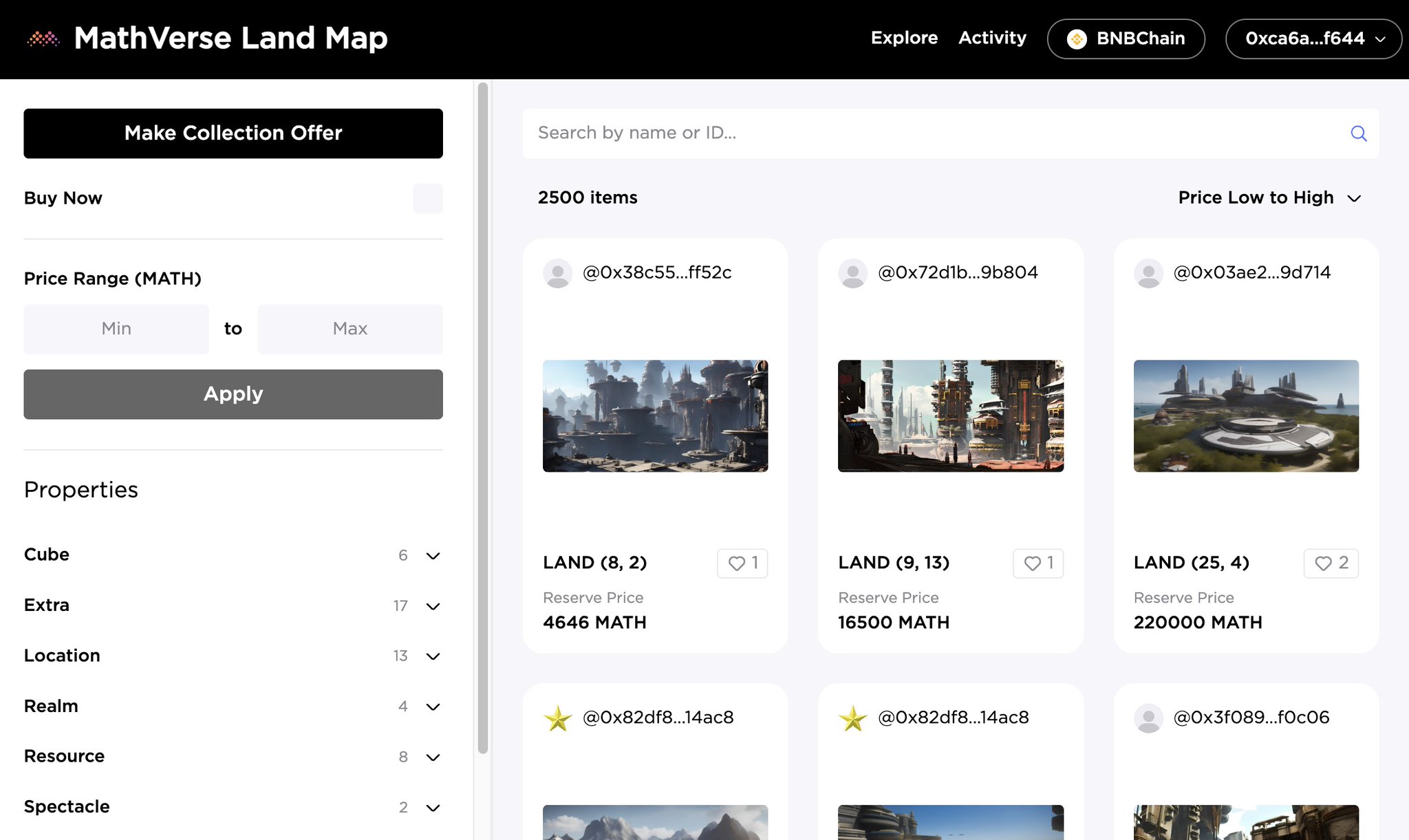This screenshot has width=1409, height=840.
Task: Click the Min price input field
Action: pyautogui.click(x=116, y=329)
